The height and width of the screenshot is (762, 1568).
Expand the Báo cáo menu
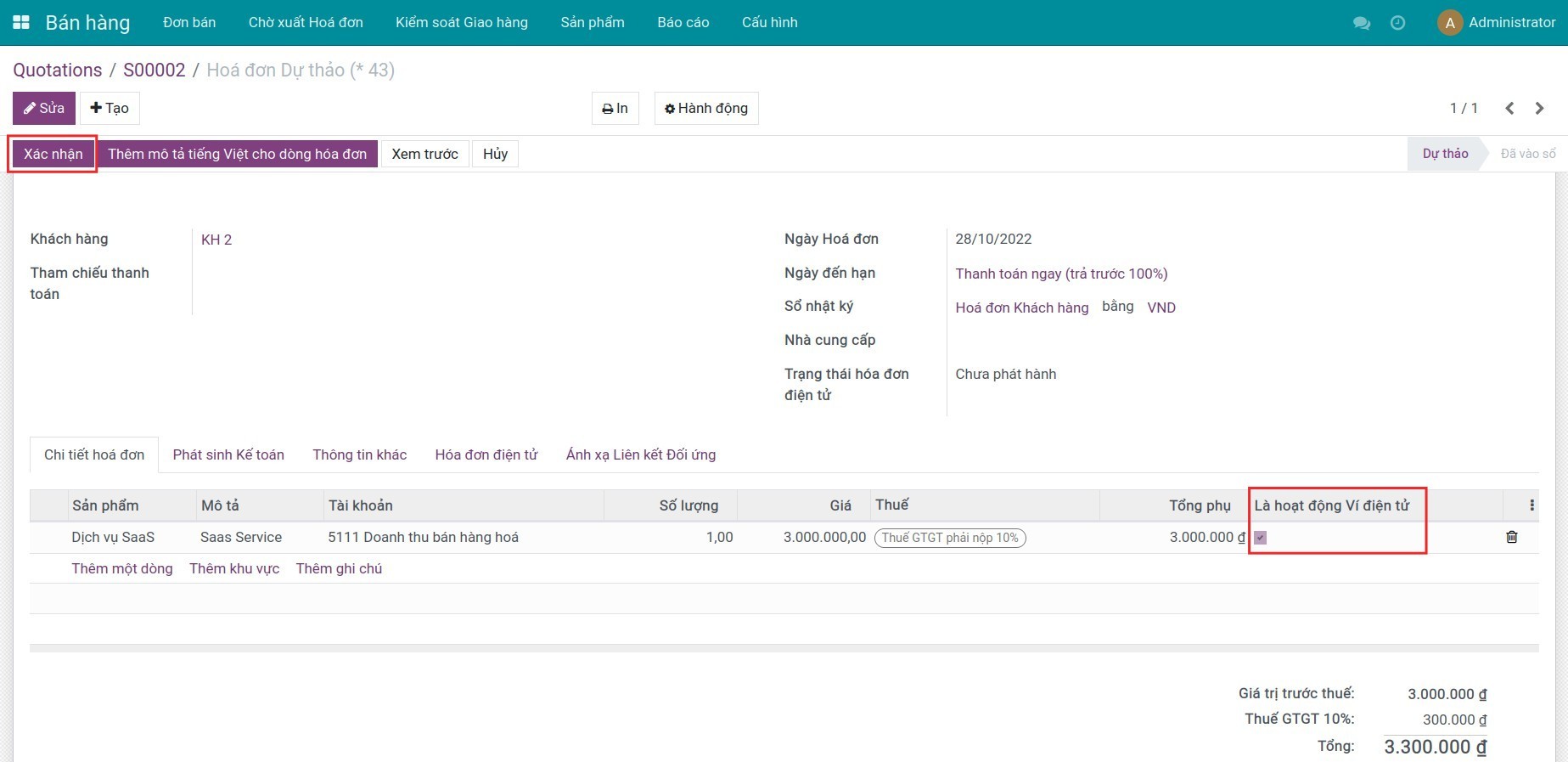pos(683,23)
